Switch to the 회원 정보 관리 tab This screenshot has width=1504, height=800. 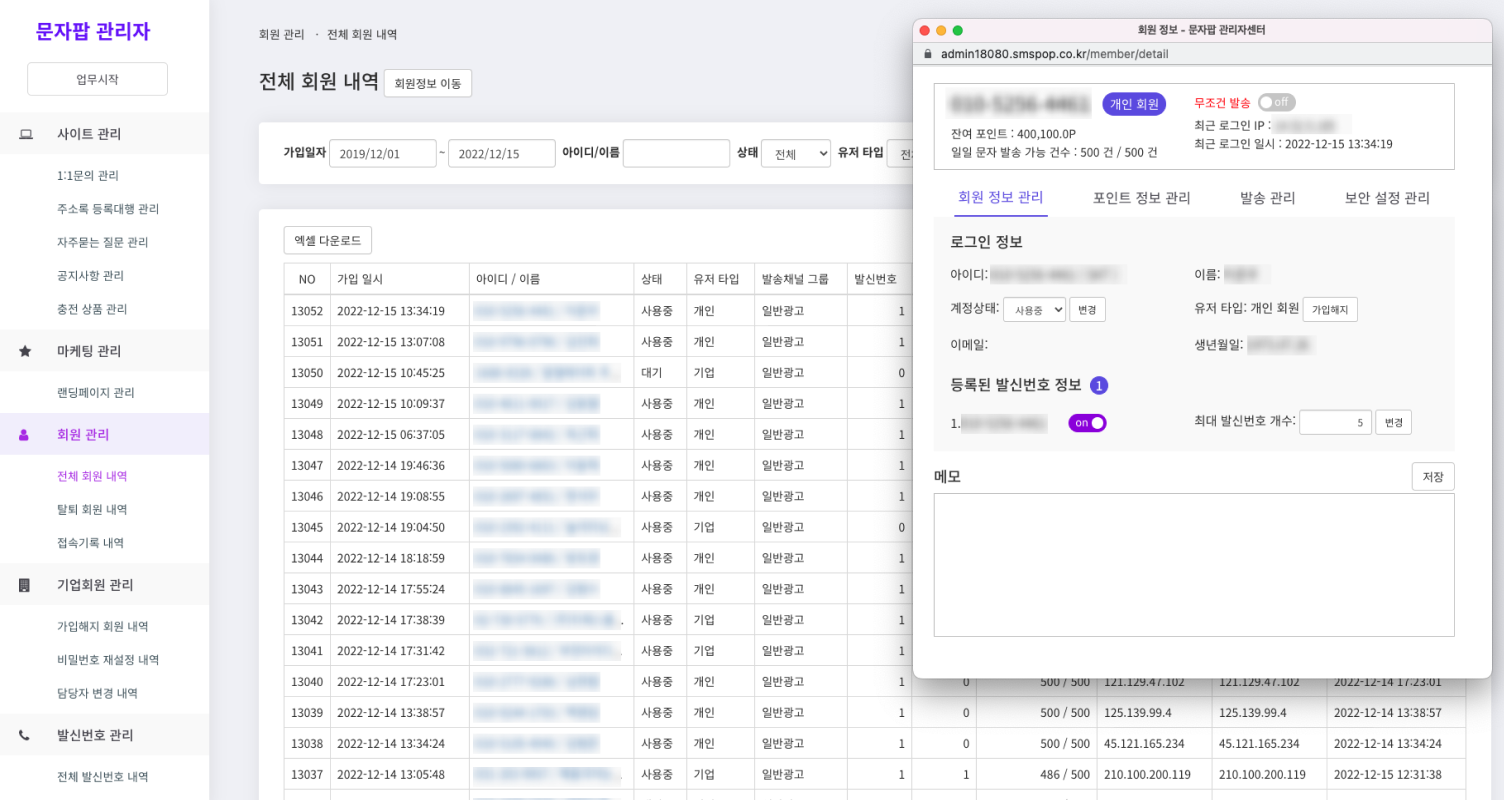pos(1001,198)
